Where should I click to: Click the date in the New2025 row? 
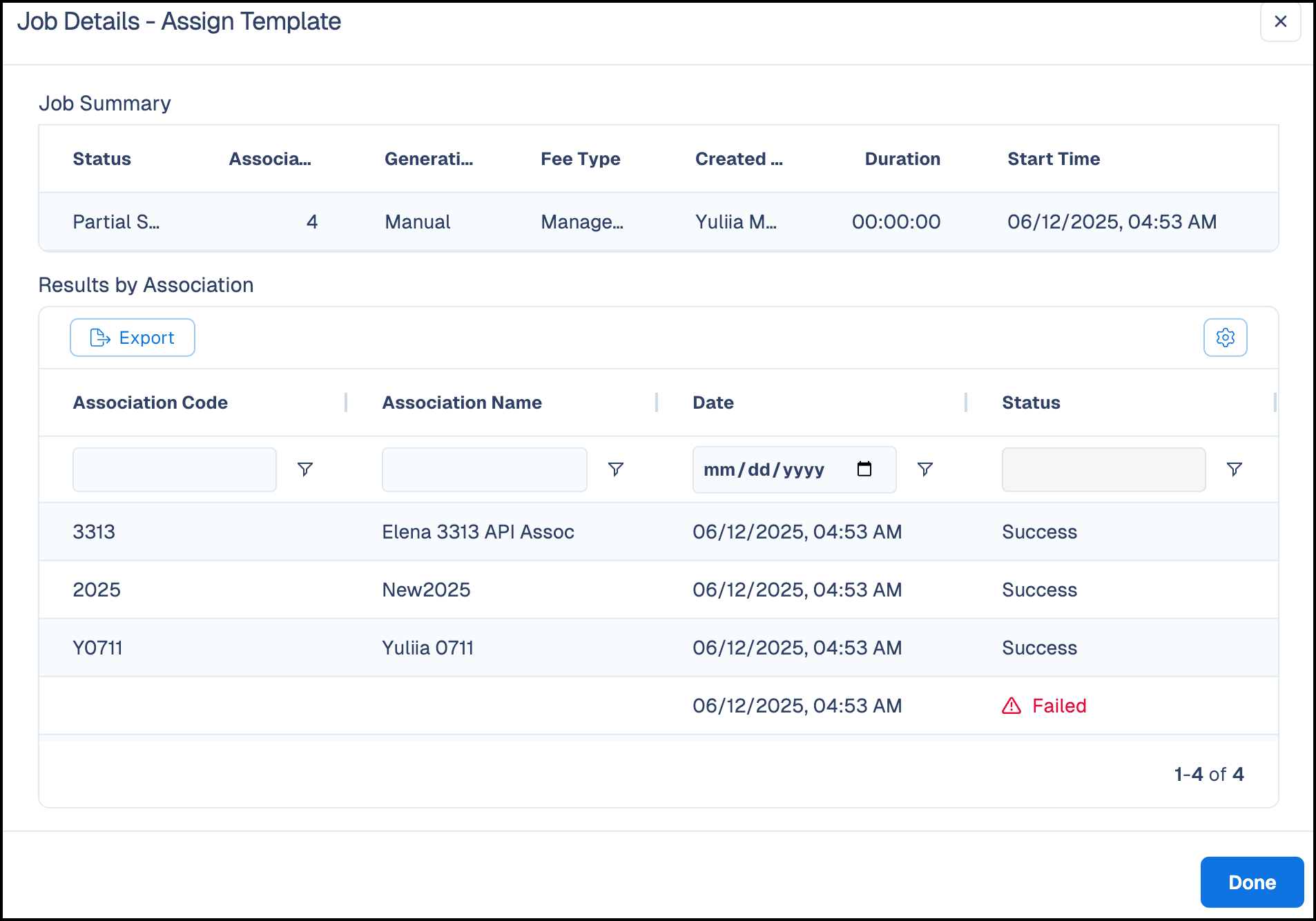click(797, 590)
